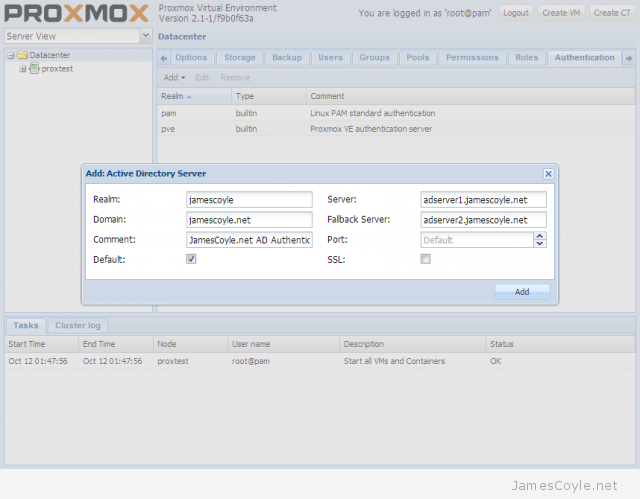Click the Description column header
This screenshot has width=640, height=499.
click(412, 344)
